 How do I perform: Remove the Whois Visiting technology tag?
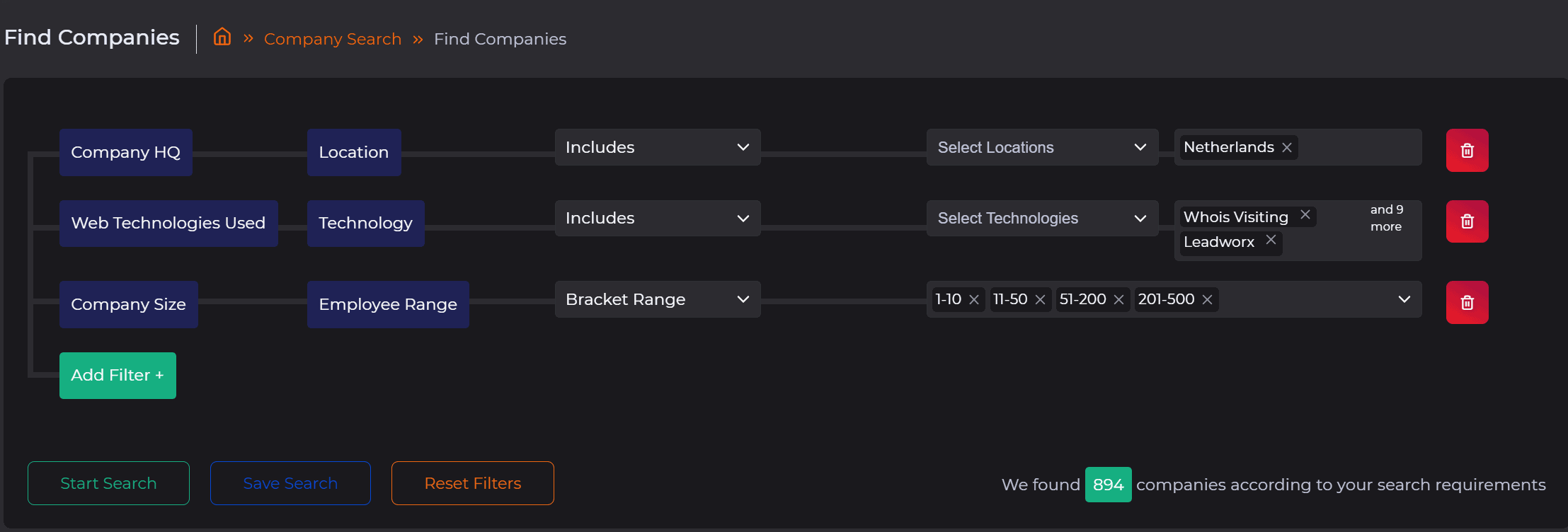point(1305,215)
